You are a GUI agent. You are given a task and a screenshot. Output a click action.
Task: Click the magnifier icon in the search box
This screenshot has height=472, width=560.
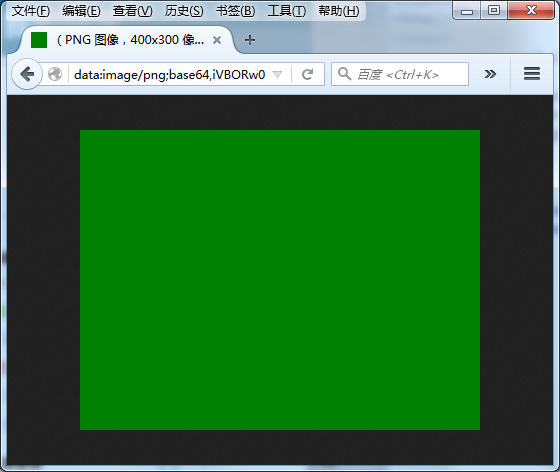point(344,74)
